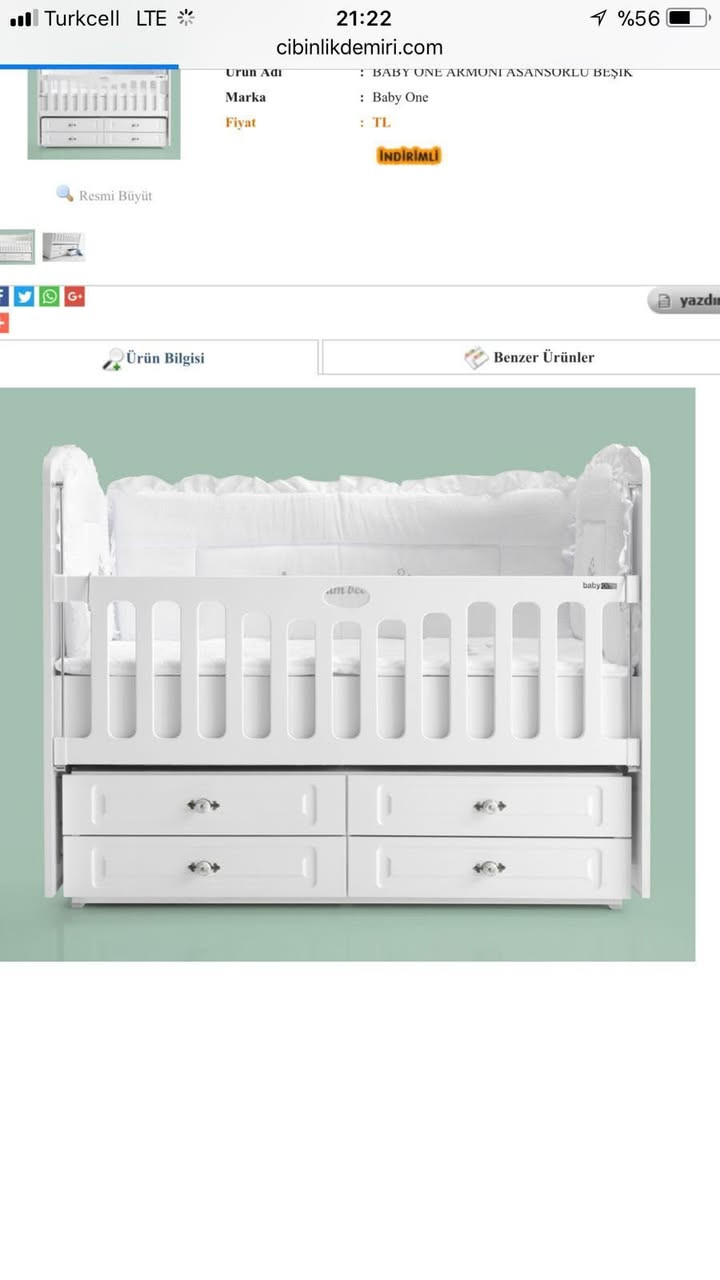The image size is (720, 1280).
Task: Tap the 21:22 clock in status bar
Action: (x=364, y=18)
